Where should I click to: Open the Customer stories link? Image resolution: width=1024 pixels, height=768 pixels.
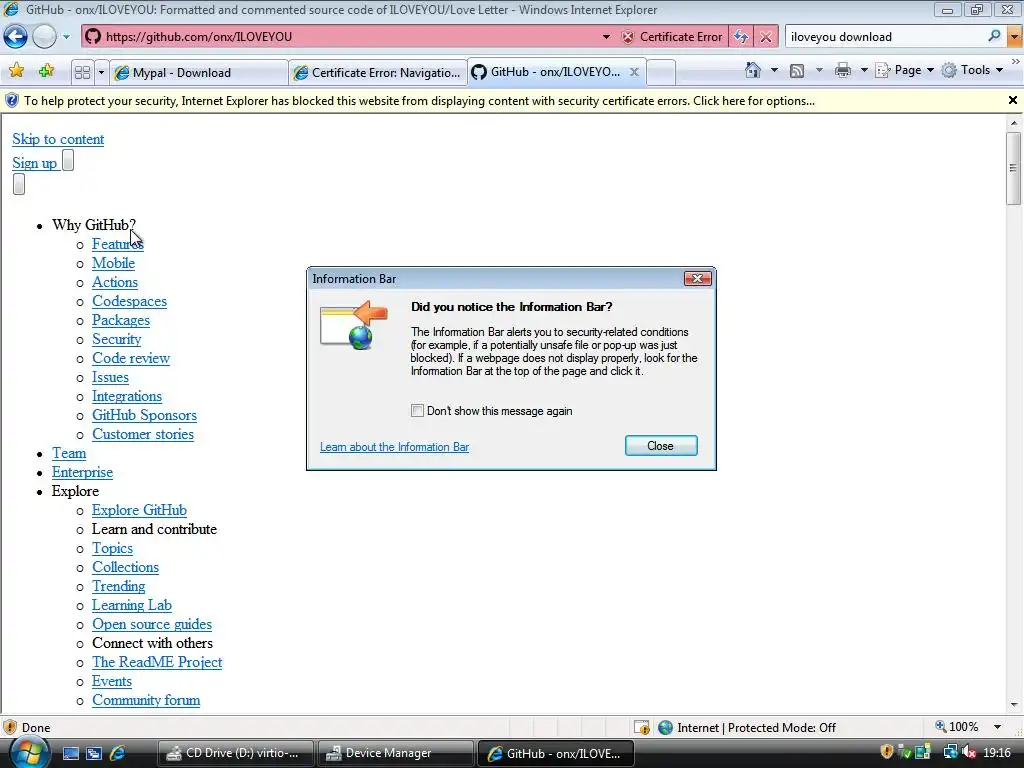point(143,434)
